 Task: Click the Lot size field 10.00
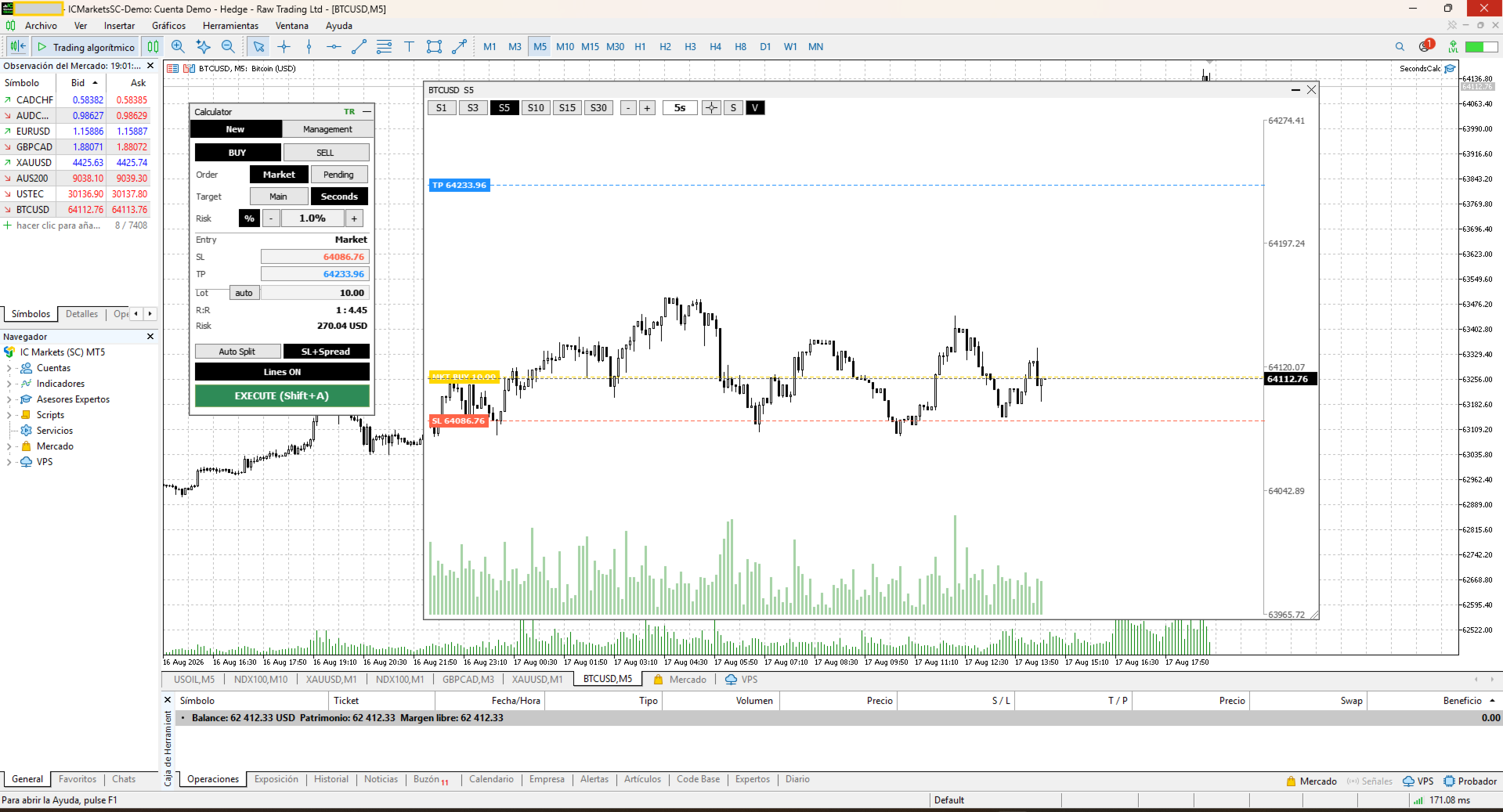point(315,293)
